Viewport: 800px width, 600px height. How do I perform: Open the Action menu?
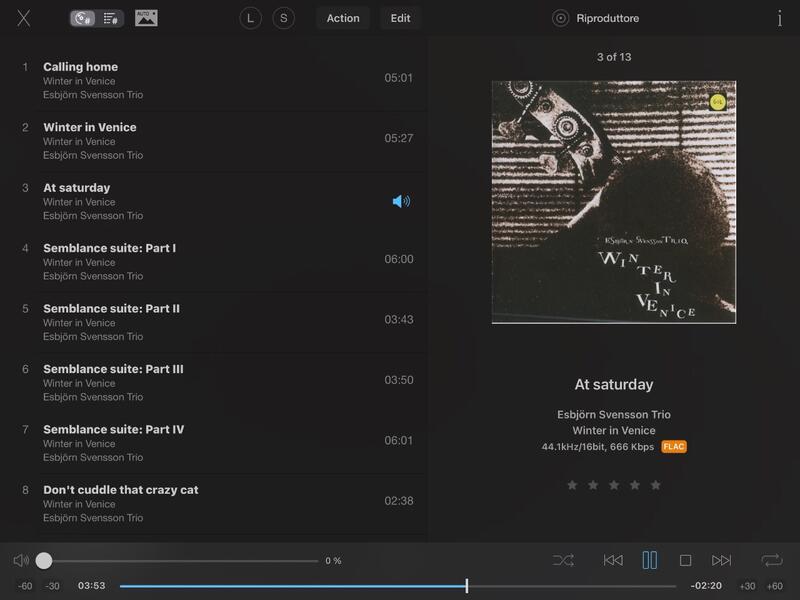[343, 18]
